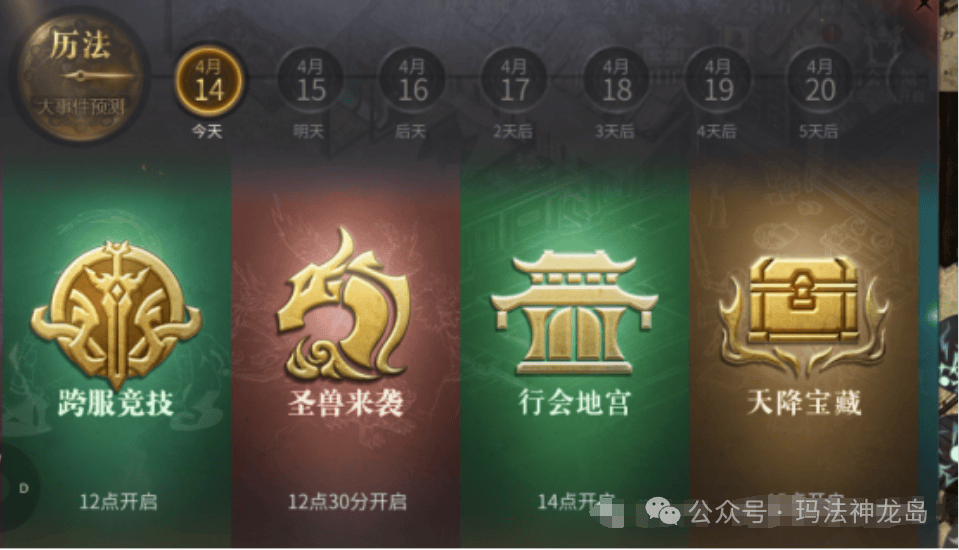Viewport: 959px width, 550px height.
Task: Open the 圣兽来袭 event title
Action: [x=346, y=403]
